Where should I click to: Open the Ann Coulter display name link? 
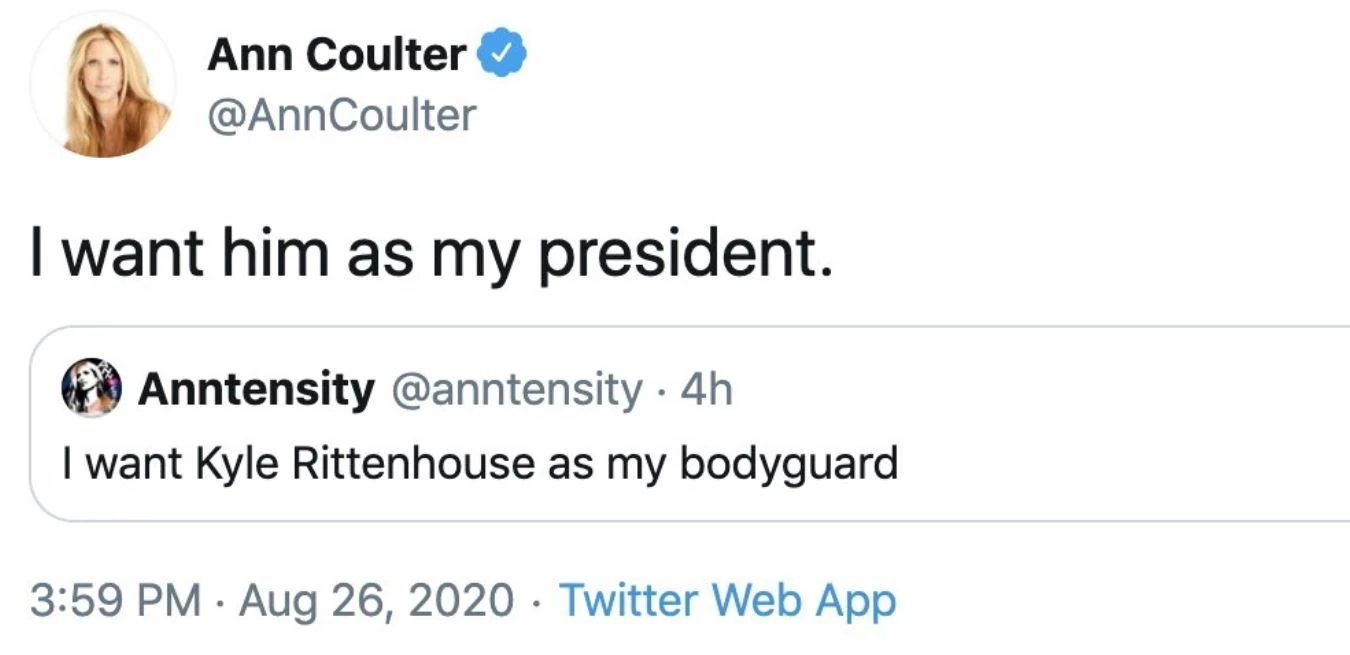[x=336, y=55]
